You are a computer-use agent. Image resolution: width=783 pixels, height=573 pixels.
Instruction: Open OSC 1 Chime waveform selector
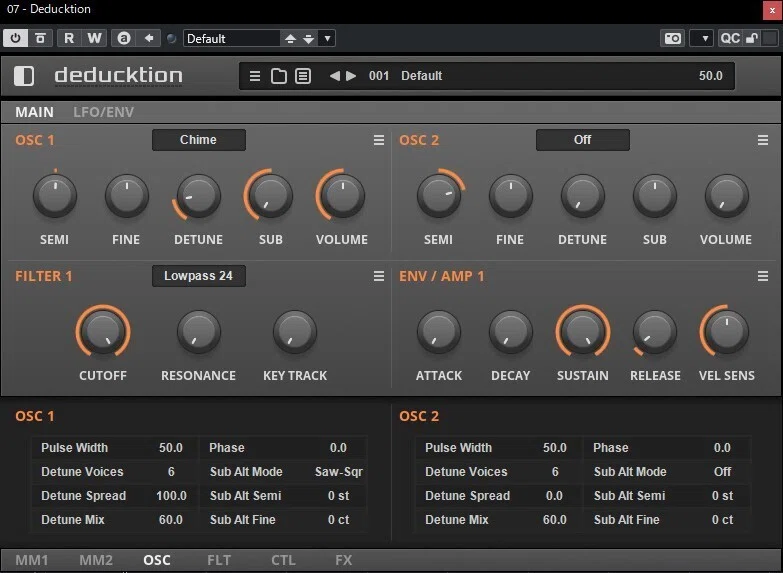pyautogui.click(x=199, y=140)
